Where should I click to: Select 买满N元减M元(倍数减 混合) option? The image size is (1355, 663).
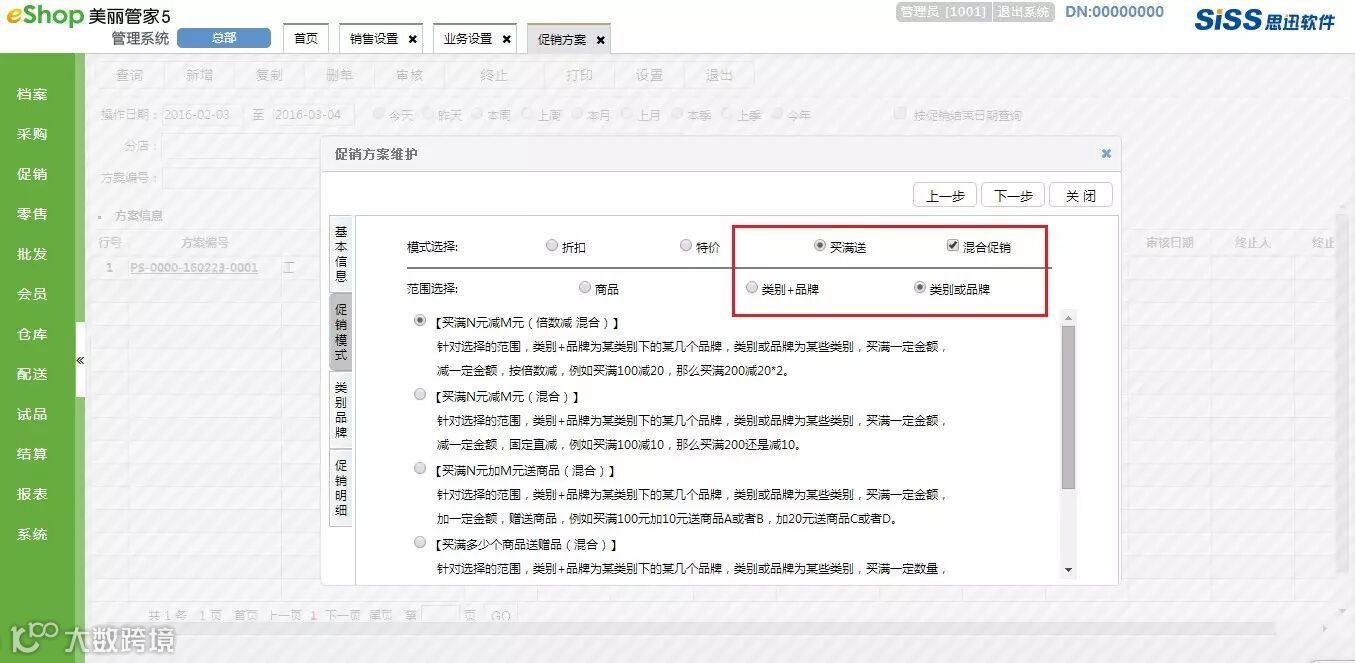tap(420, 321)
